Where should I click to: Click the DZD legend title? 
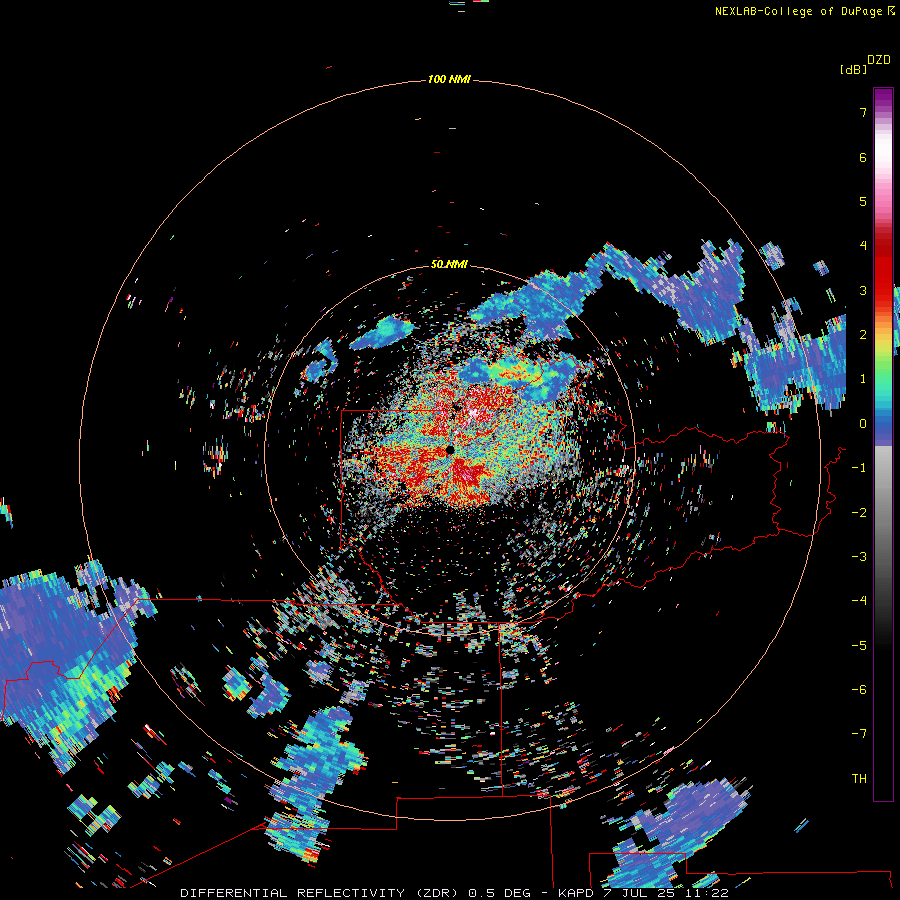tap(879, 60)
